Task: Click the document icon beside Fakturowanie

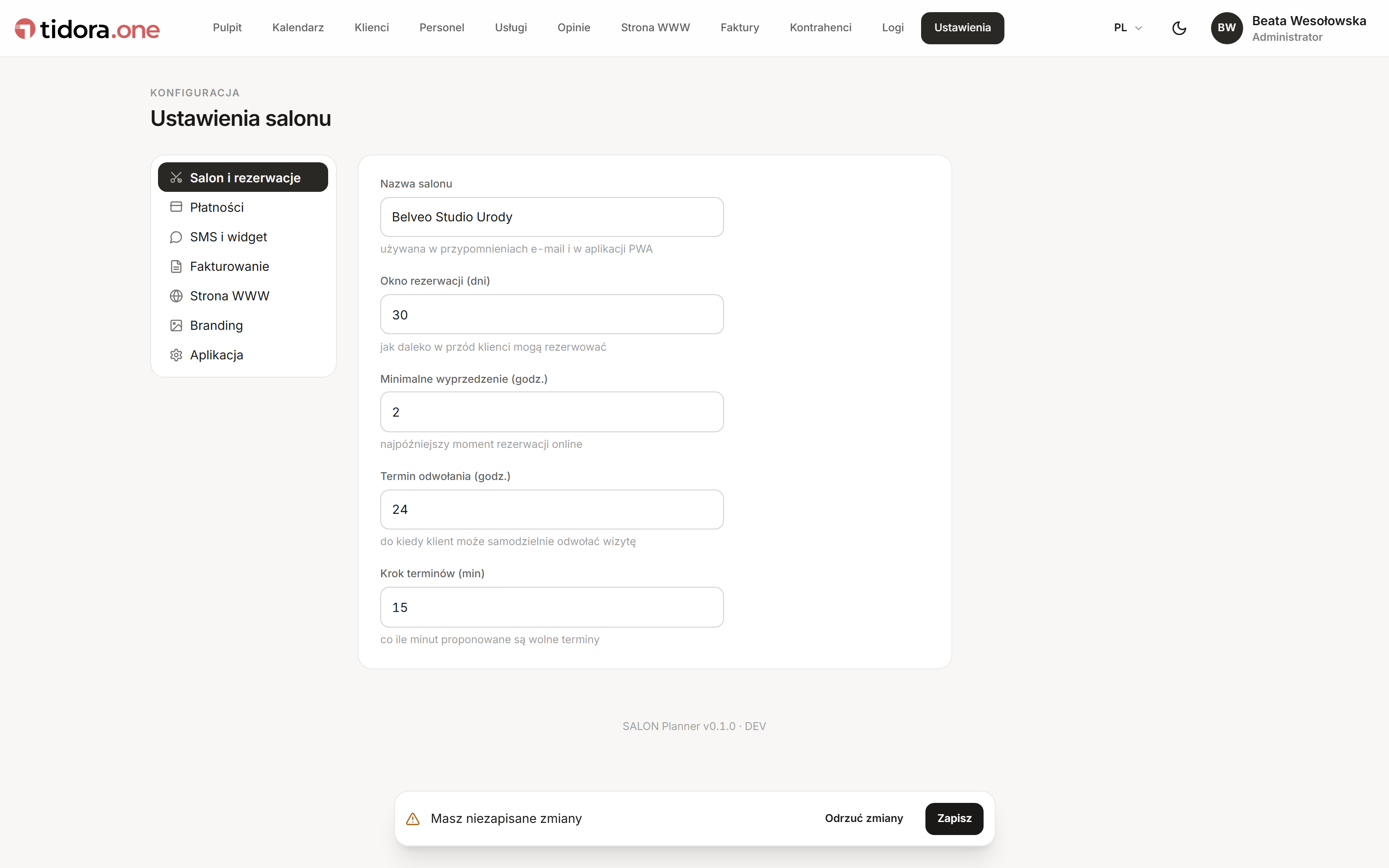Action: click(176, 266)
